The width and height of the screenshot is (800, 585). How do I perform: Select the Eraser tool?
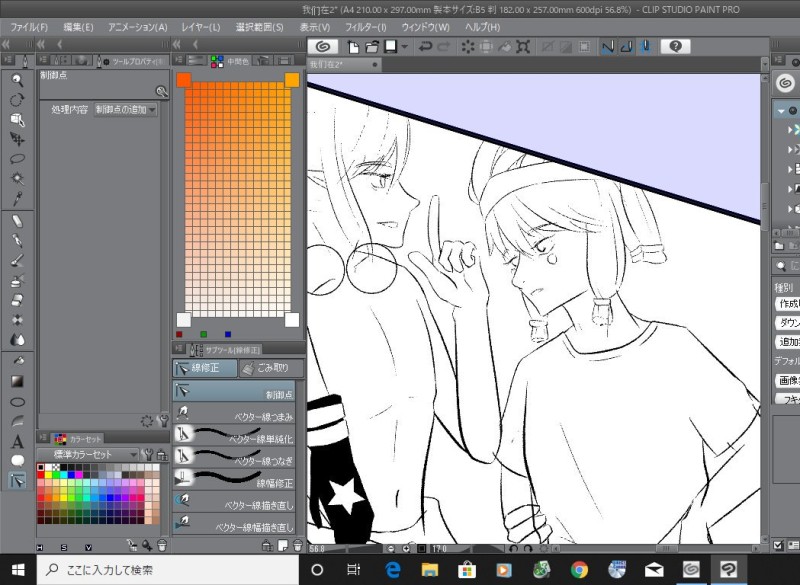[x=17, y=300]
